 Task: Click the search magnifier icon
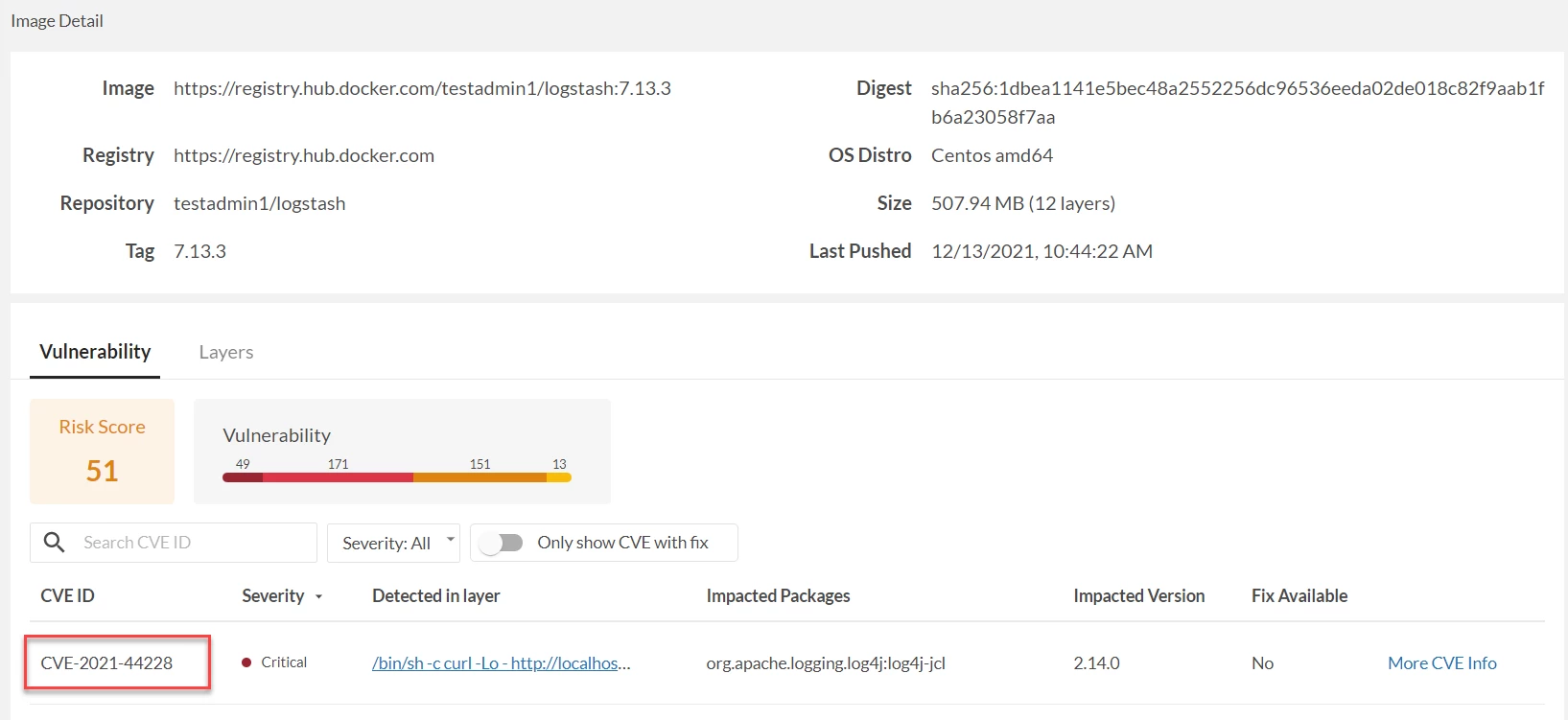tap(55, 543)
